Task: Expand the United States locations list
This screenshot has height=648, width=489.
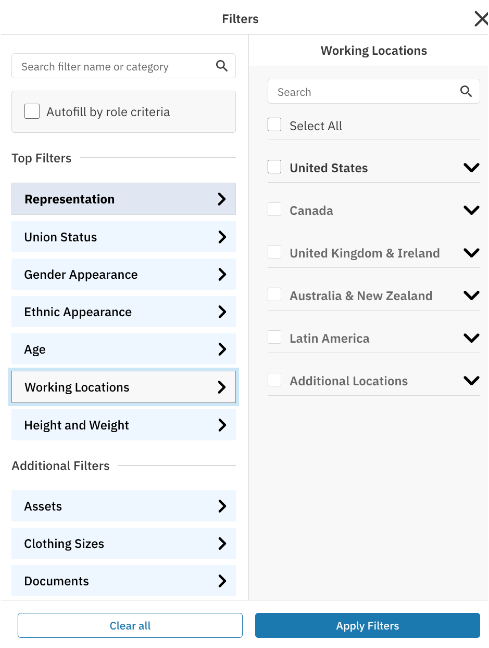Action: point(471,167)
